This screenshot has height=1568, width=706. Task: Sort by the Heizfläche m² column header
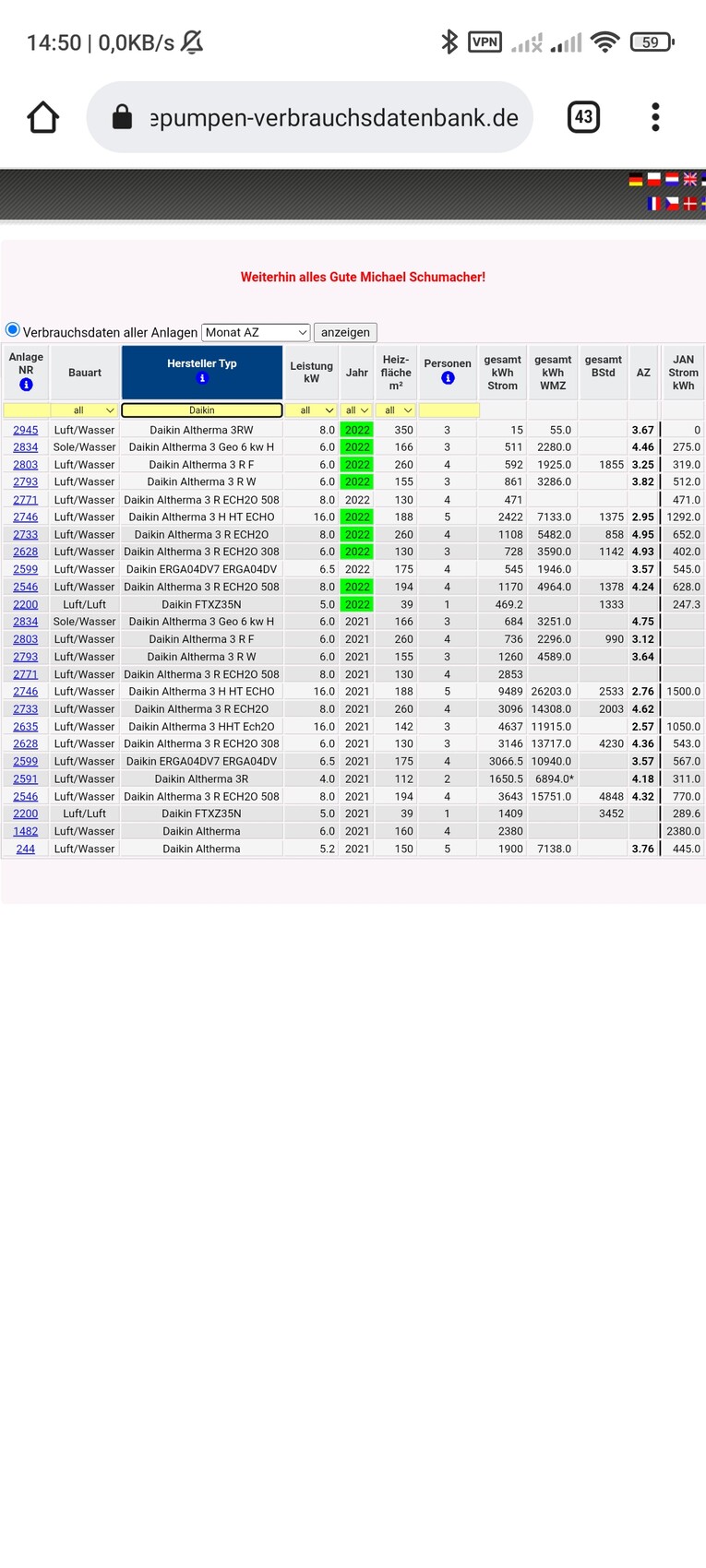click(x=396, y=373)
